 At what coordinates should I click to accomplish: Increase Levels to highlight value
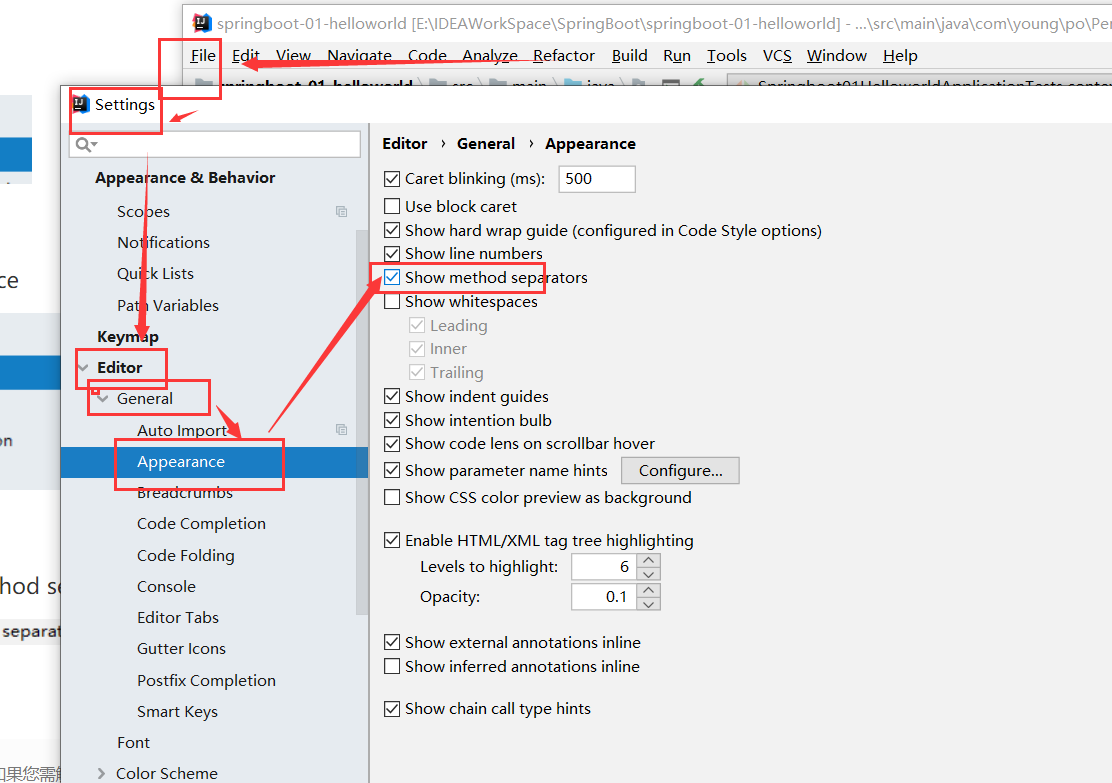coord(648,560)
